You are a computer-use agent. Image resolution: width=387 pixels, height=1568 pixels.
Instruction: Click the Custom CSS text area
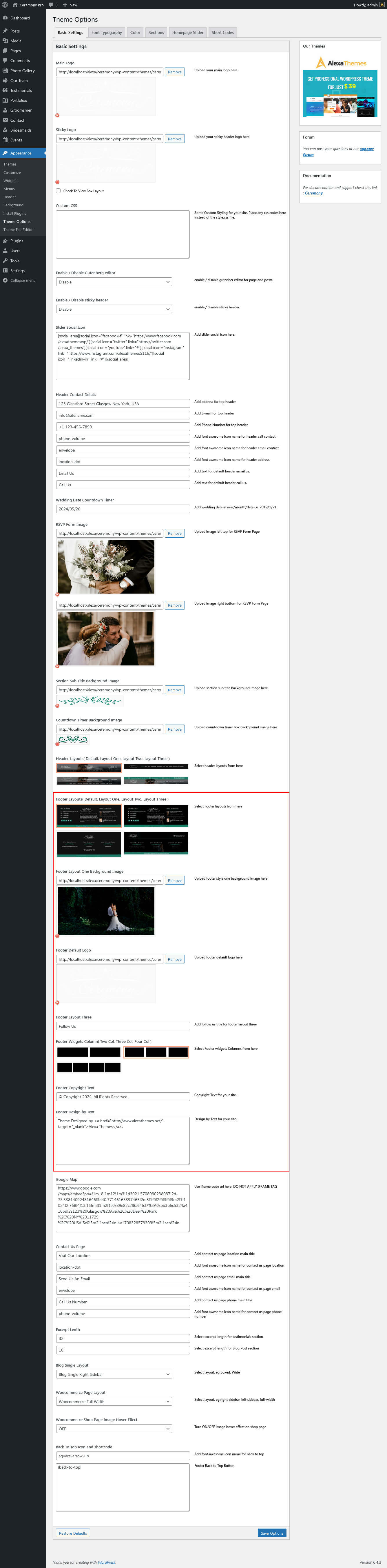coord(123,234)
